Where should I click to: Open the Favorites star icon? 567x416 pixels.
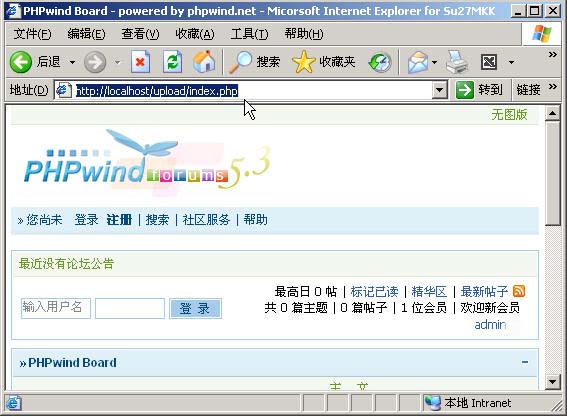tap(303, 62)
